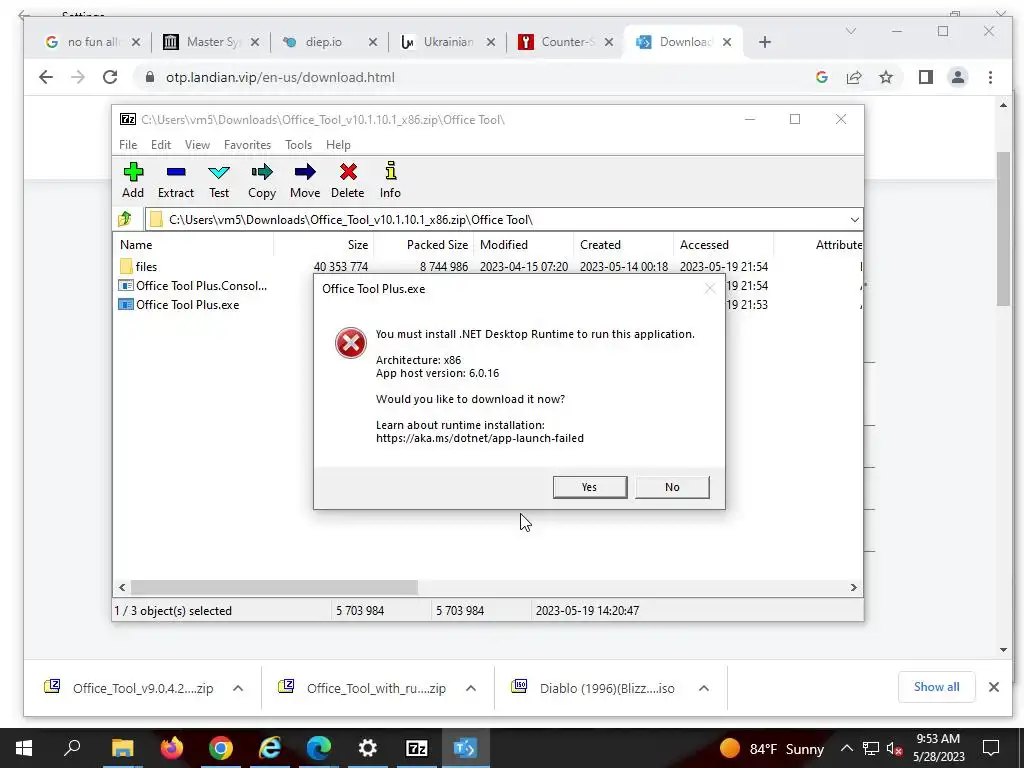
Task: Open File Explorer from taskbar
Action: 122,748
